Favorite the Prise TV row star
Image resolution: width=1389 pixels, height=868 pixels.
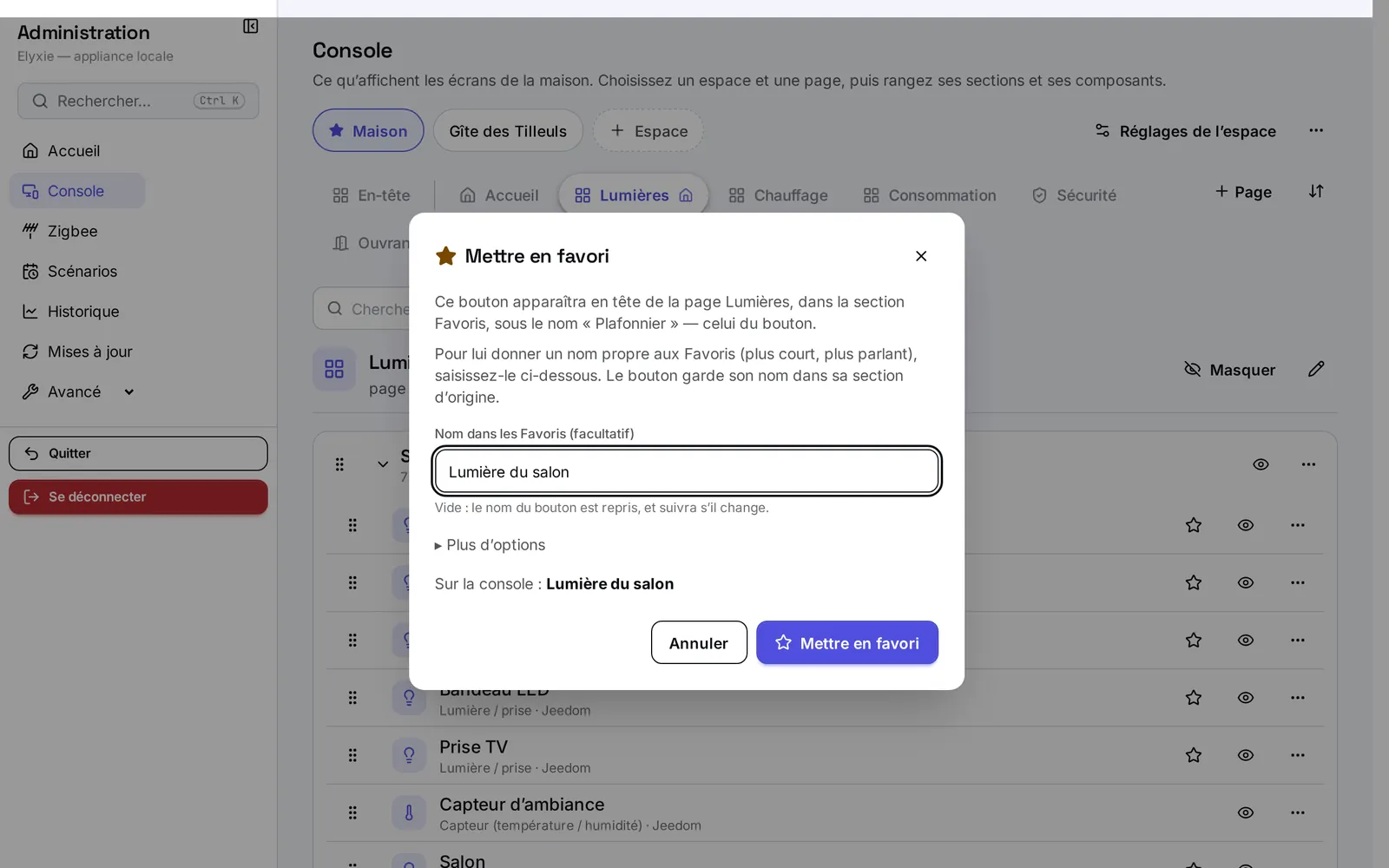[1194, 755]
